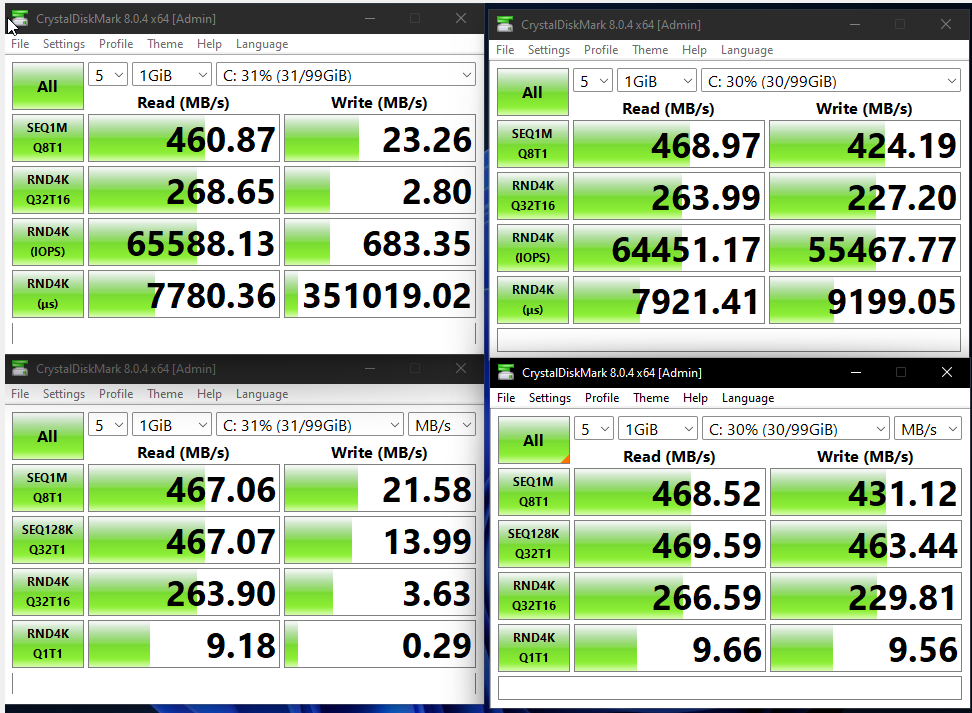Click the comment field in the top-right window
Viewport: 972px width, 713px height.
(729, 340)
